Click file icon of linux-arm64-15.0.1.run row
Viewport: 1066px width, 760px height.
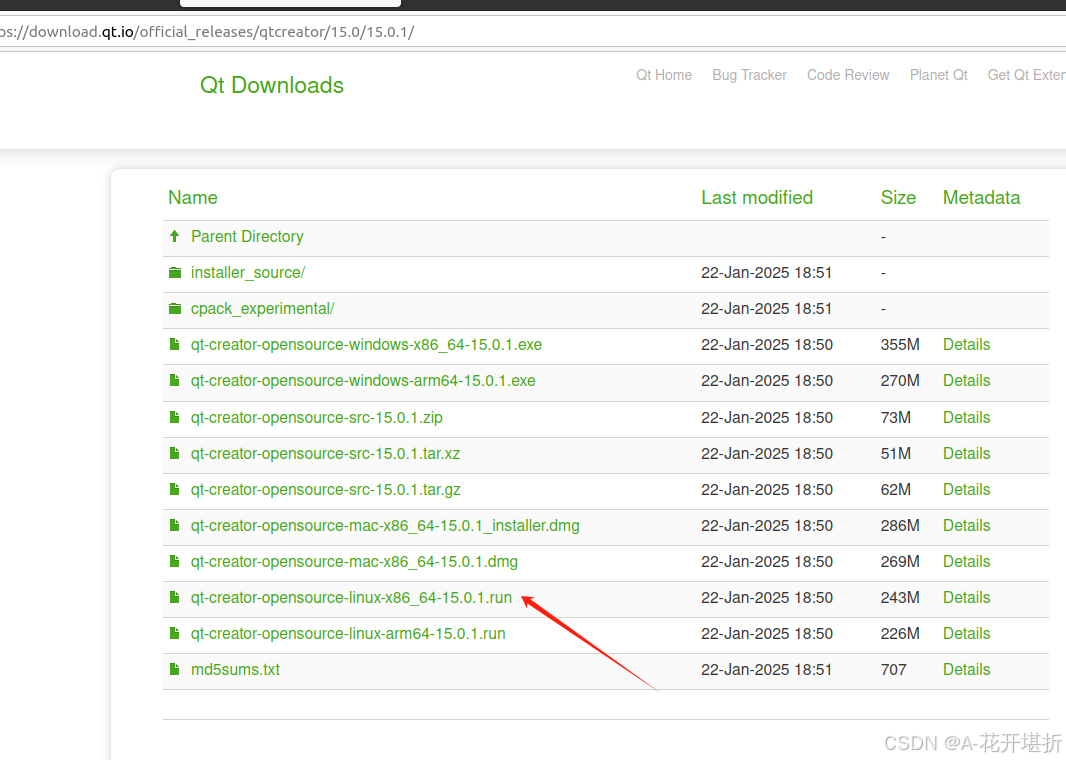pyautogui.click(x=175, y=633)
